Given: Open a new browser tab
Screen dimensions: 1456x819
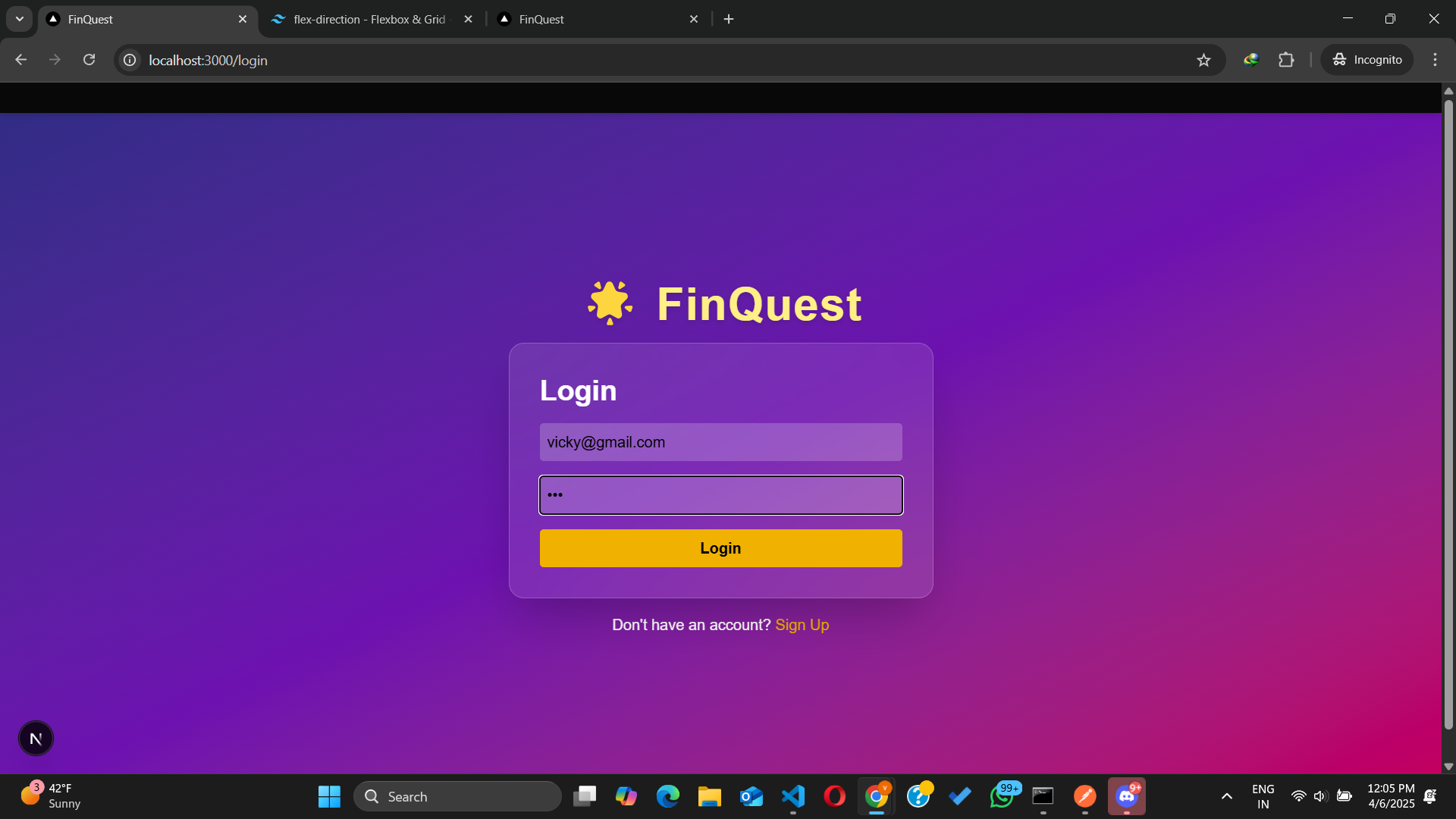Looking at the screenshot, I should pos(729,19).
